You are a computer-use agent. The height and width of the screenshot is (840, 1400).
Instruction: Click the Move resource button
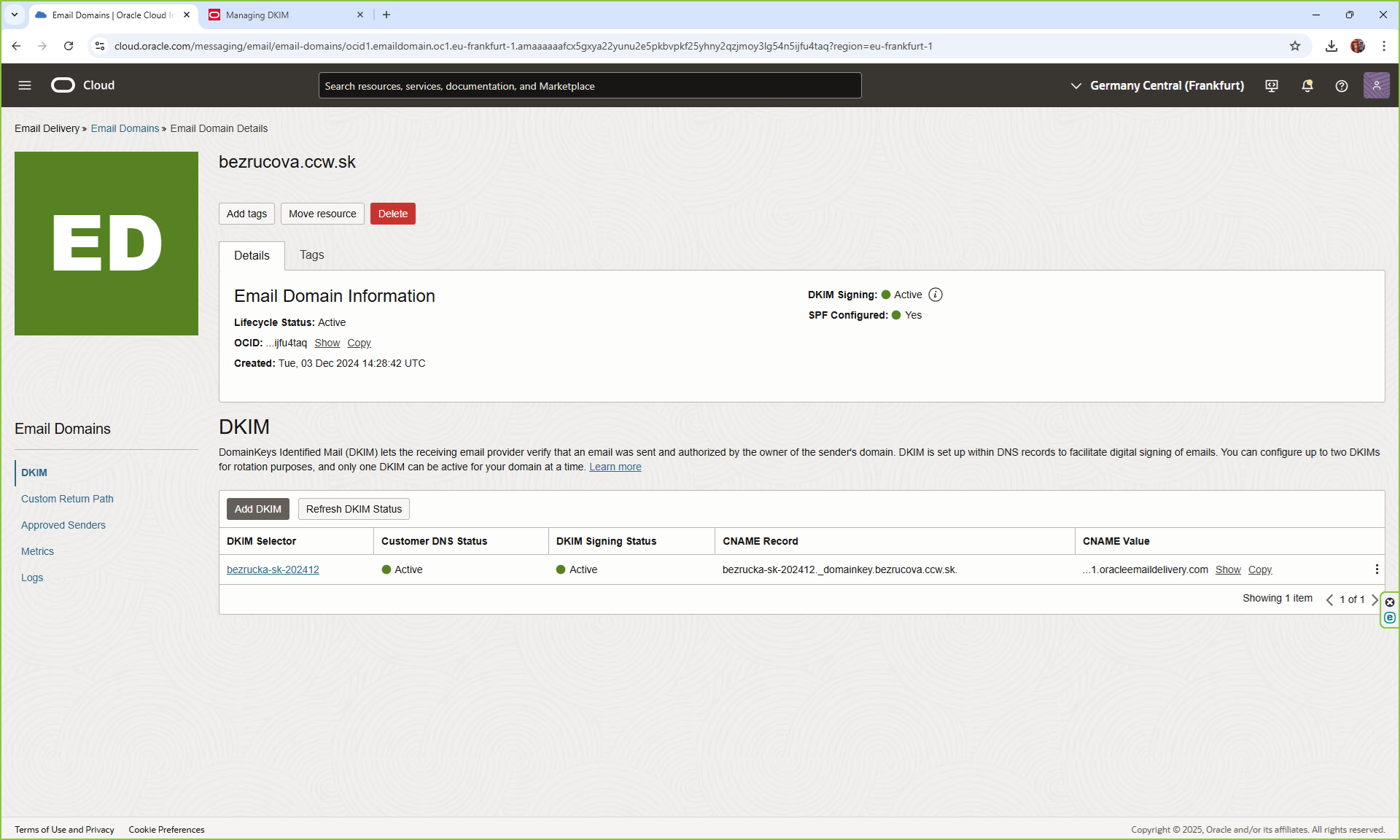pos(322,214)
